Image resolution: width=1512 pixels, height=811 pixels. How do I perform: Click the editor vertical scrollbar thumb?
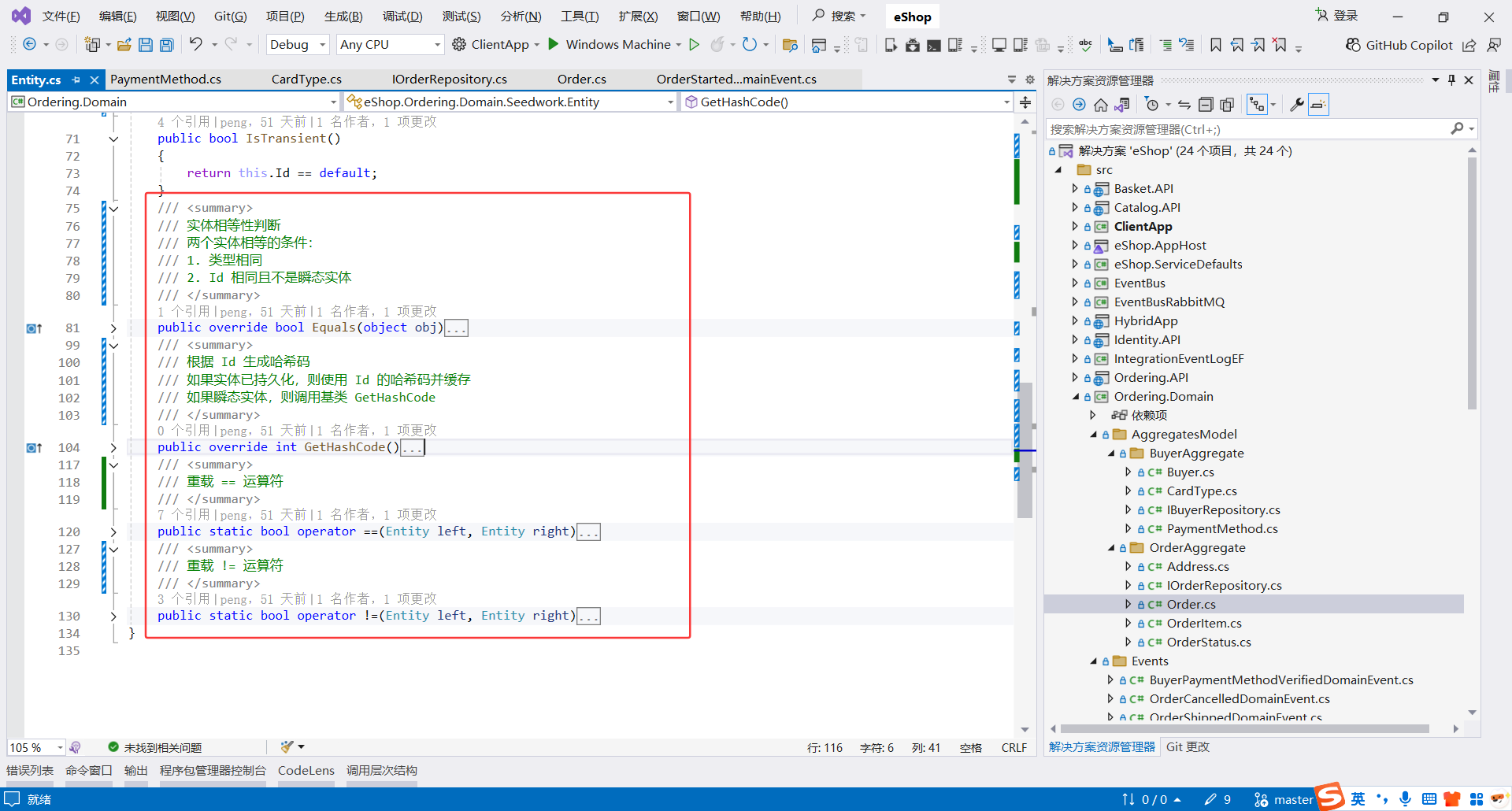pos(1025,450)
